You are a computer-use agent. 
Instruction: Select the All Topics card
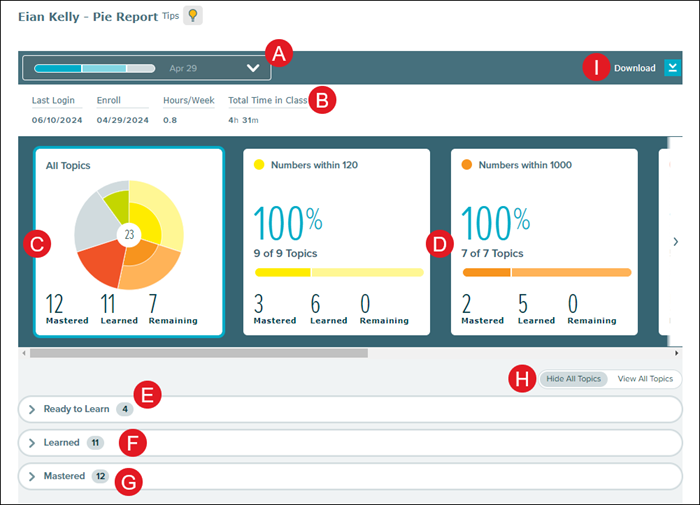pos(129,242)
